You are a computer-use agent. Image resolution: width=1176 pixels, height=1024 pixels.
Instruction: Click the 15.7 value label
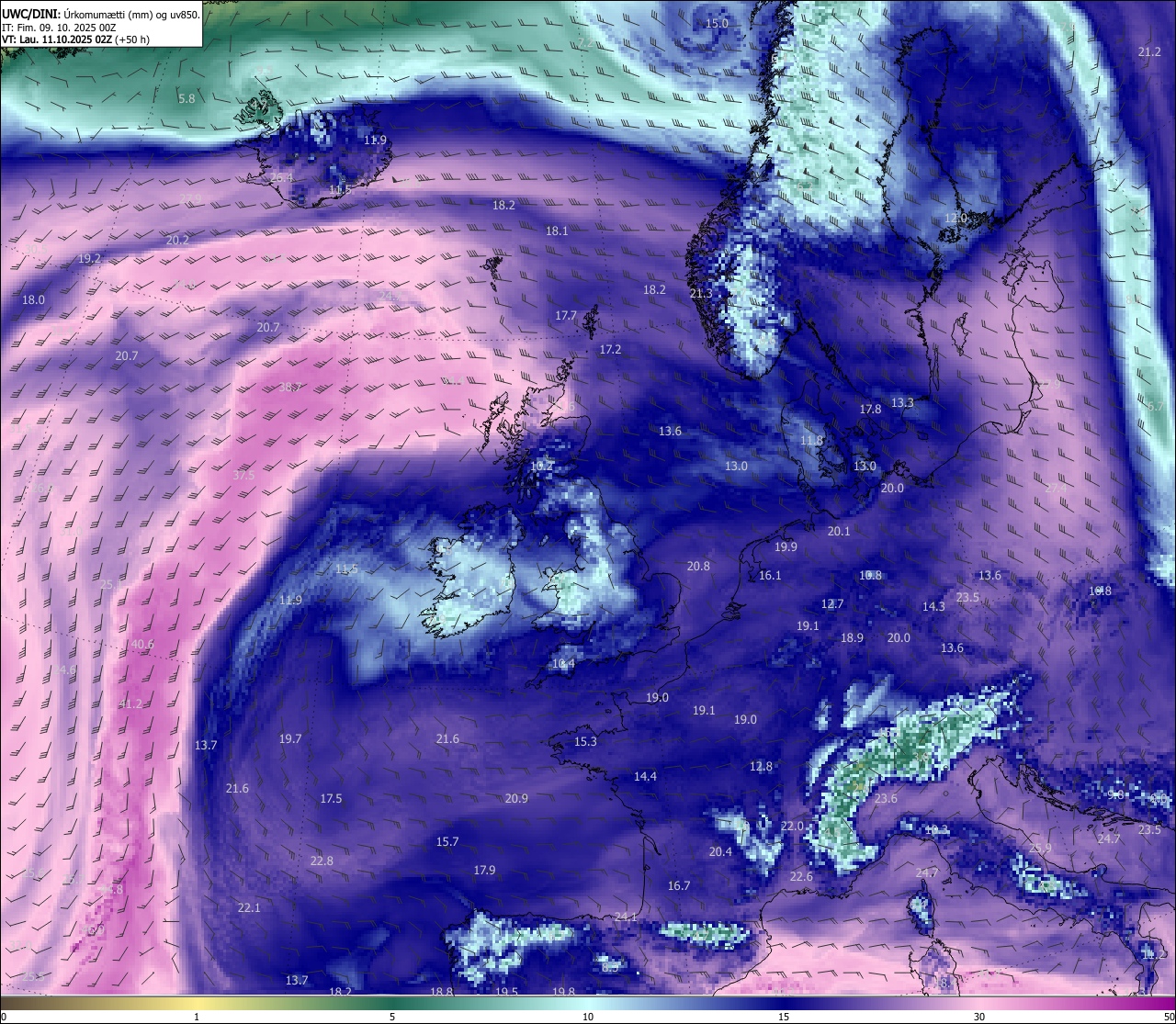pyautogui.click(x=447, y=842)
